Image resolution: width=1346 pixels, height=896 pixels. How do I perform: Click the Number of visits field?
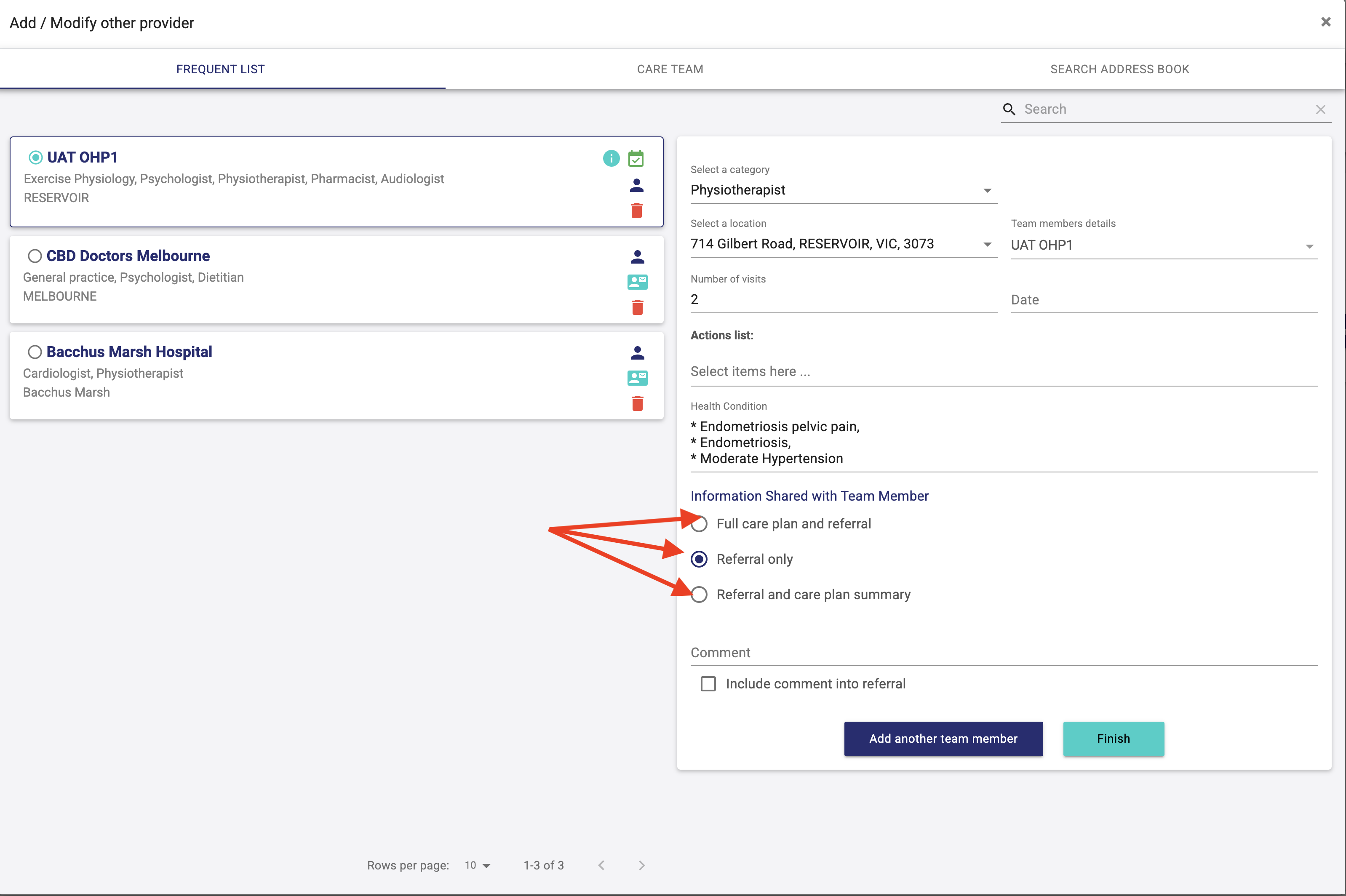click(844, 299)
